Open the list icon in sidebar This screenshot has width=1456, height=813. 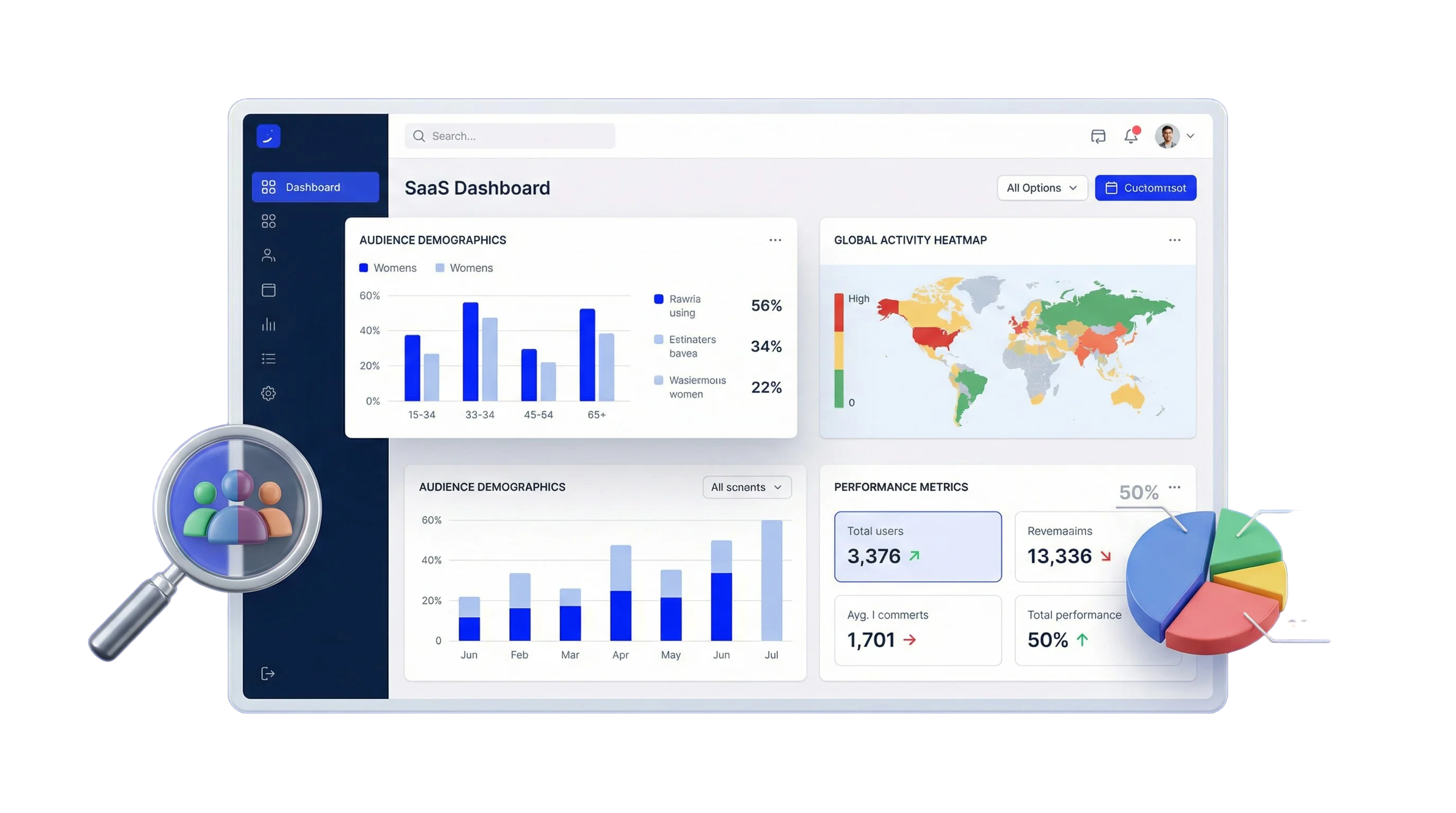tap(268, 358)
